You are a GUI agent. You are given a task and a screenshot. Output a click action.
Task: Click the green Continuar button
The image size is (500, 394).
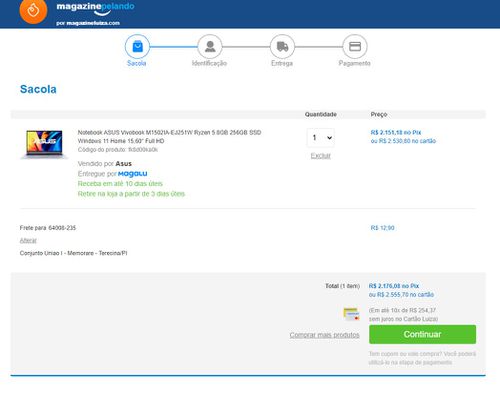pyautogui.click(x=422, y=334)
